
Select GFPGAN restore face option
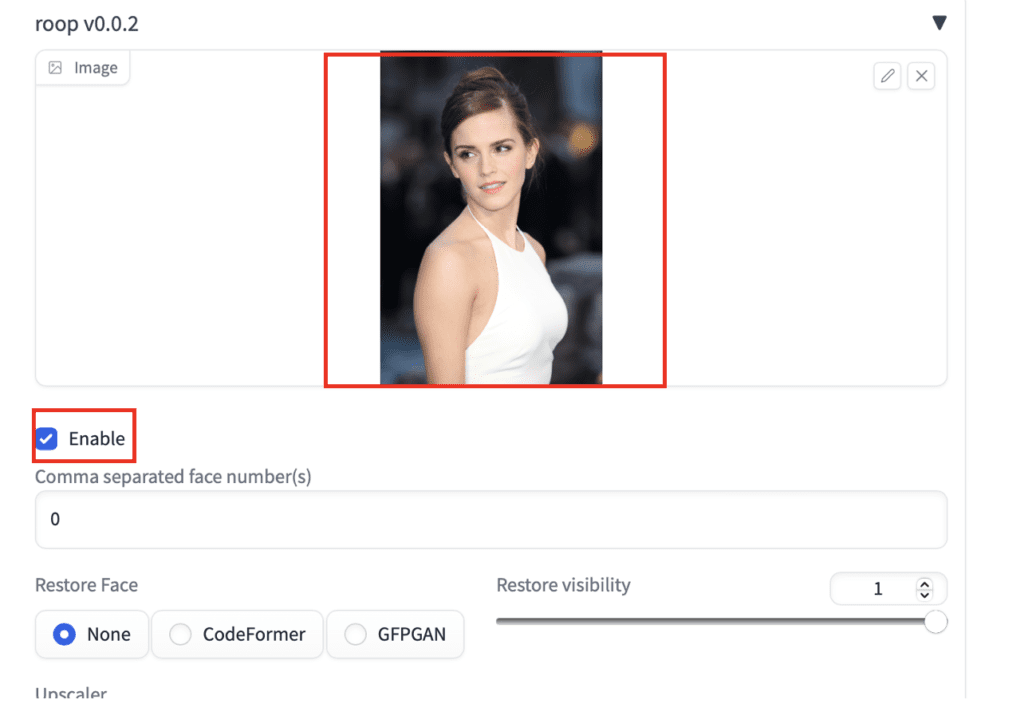396,634
